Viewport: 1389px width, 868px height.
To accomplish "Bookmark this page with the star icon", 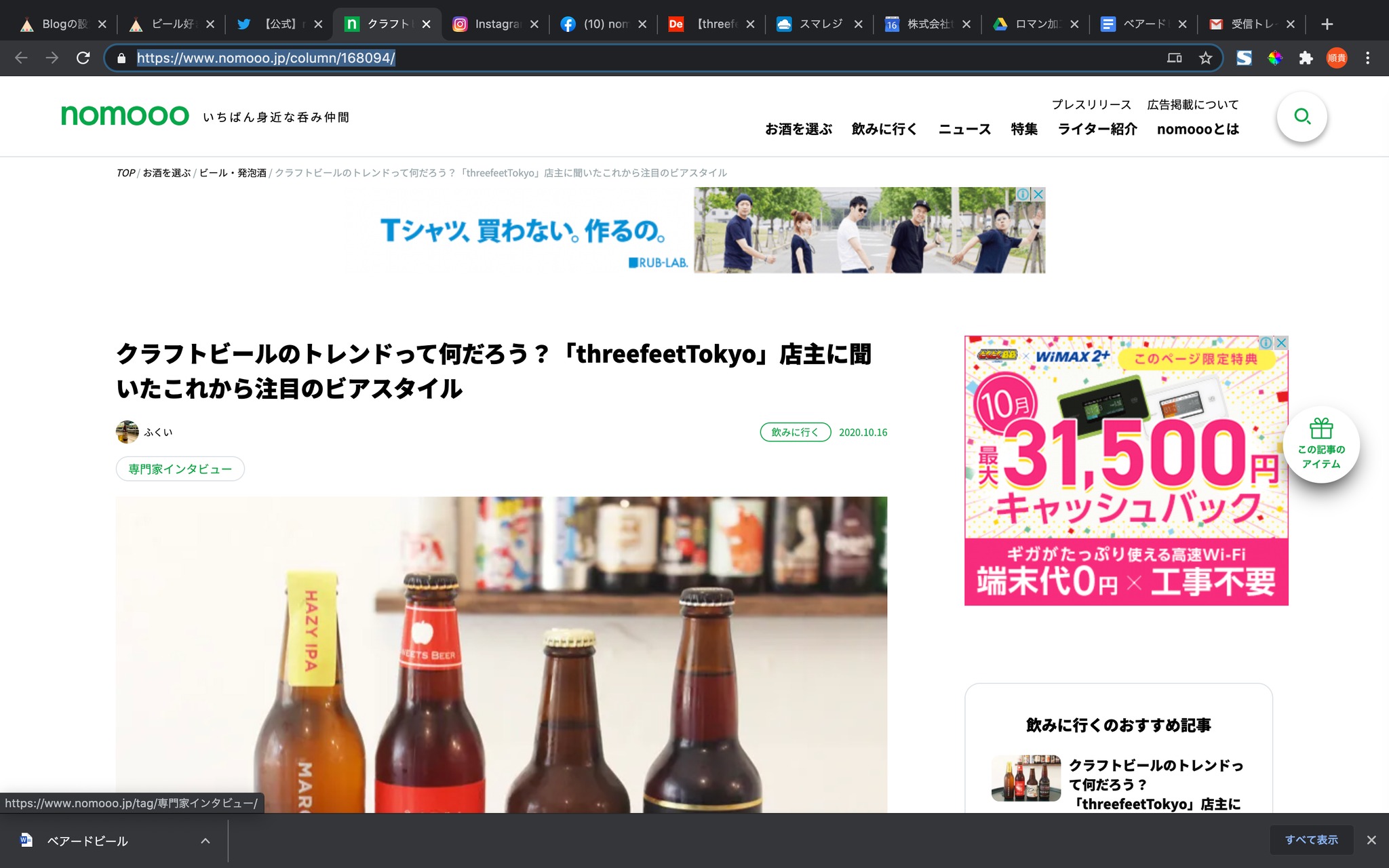I will point(1205,58).
